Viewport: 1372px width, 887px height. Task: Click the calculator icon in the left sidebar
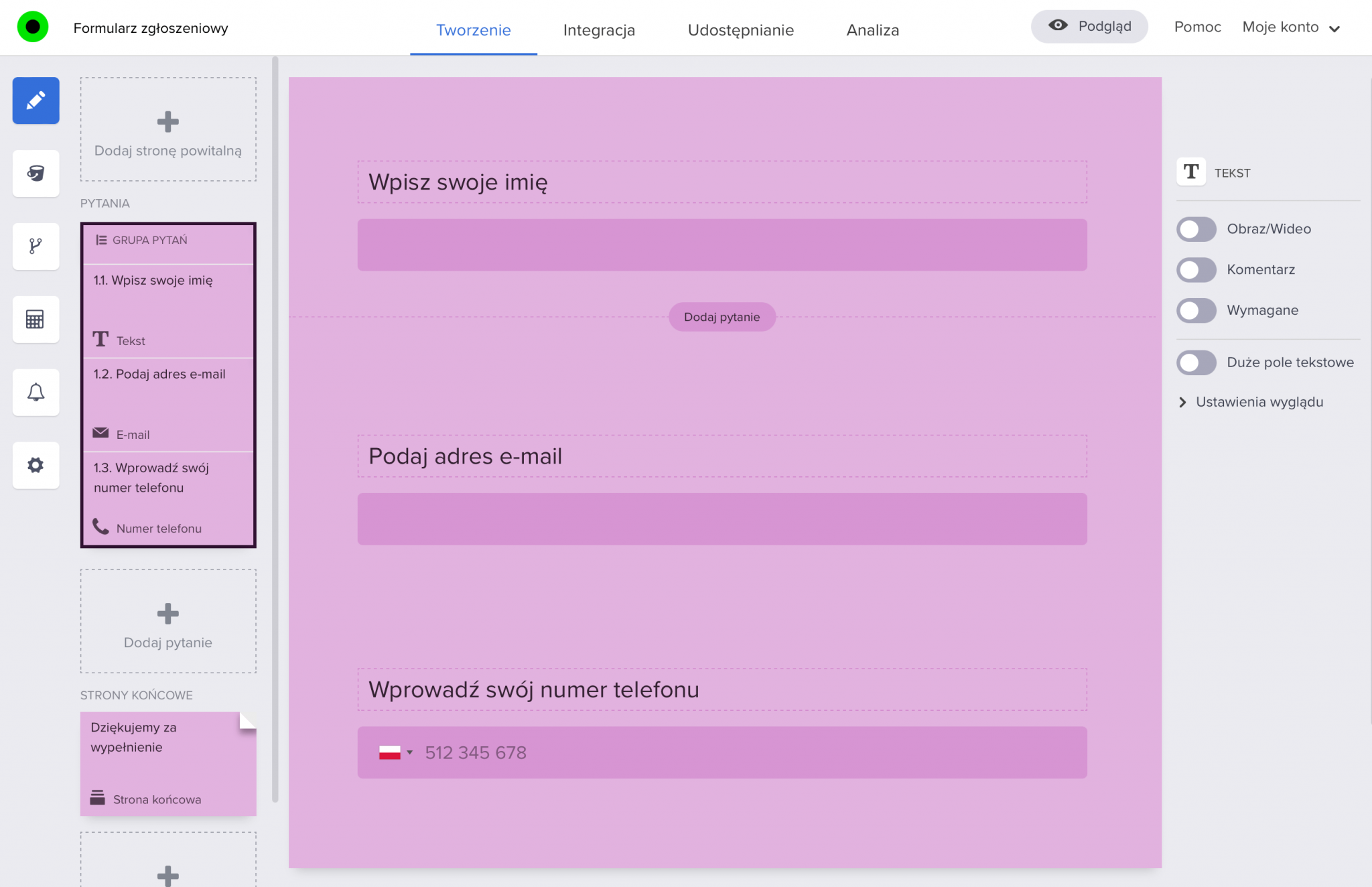pyautogui.click(x=36, y=320)
